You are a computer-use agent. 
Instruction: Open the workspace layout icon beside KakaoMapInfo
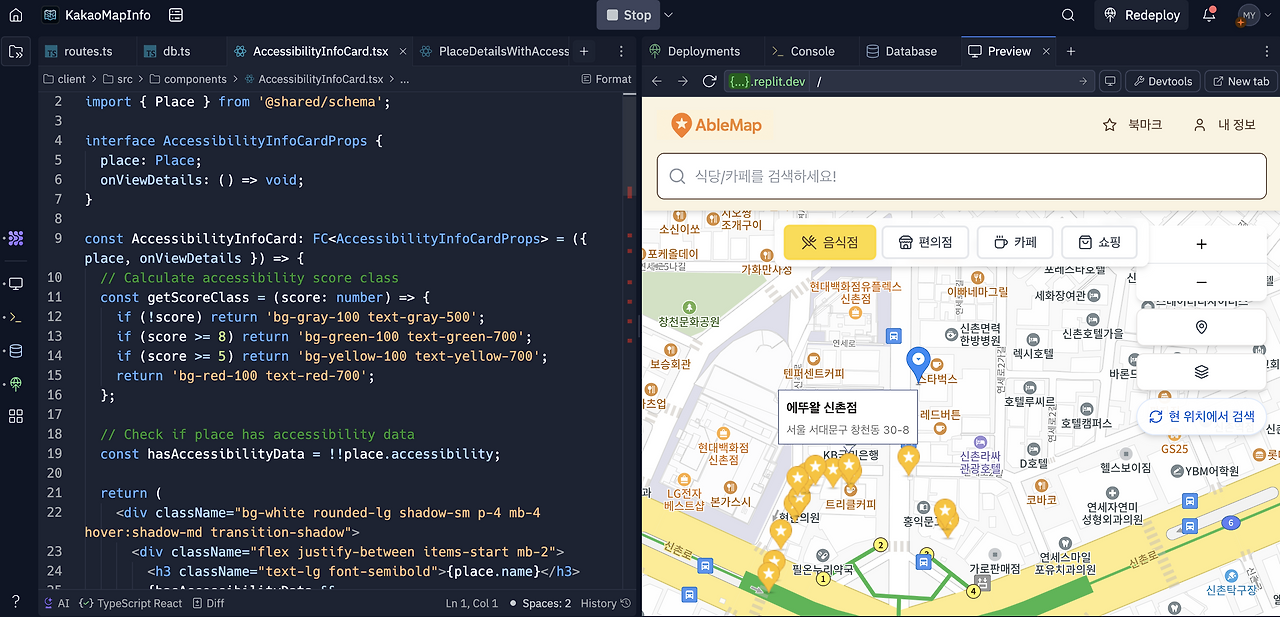[176, 15]
